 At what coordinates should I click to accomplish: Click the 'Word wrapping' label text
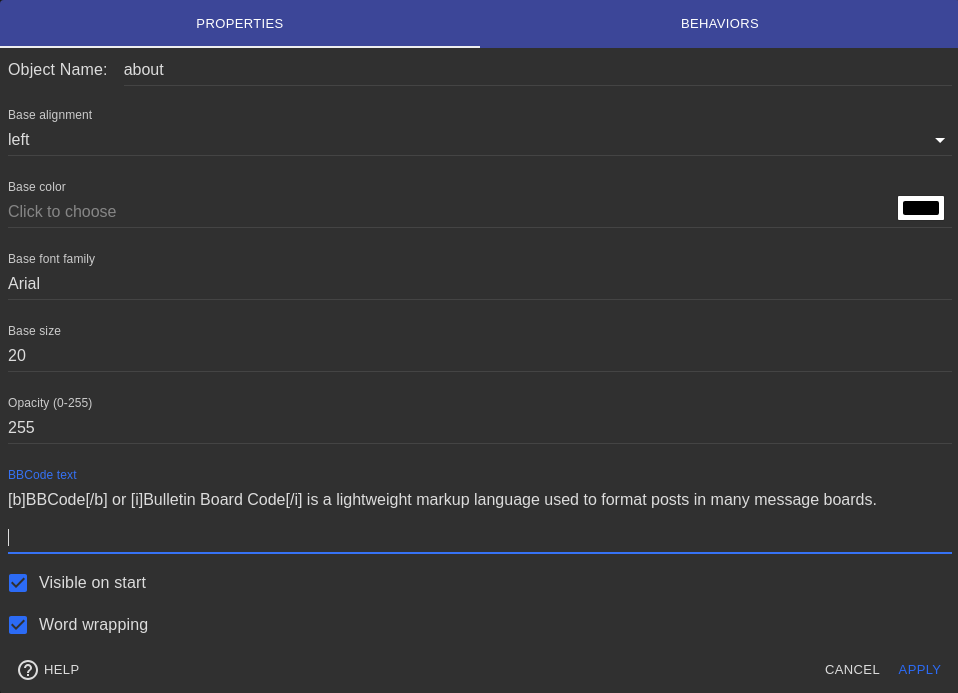click(x=93, y=625)
